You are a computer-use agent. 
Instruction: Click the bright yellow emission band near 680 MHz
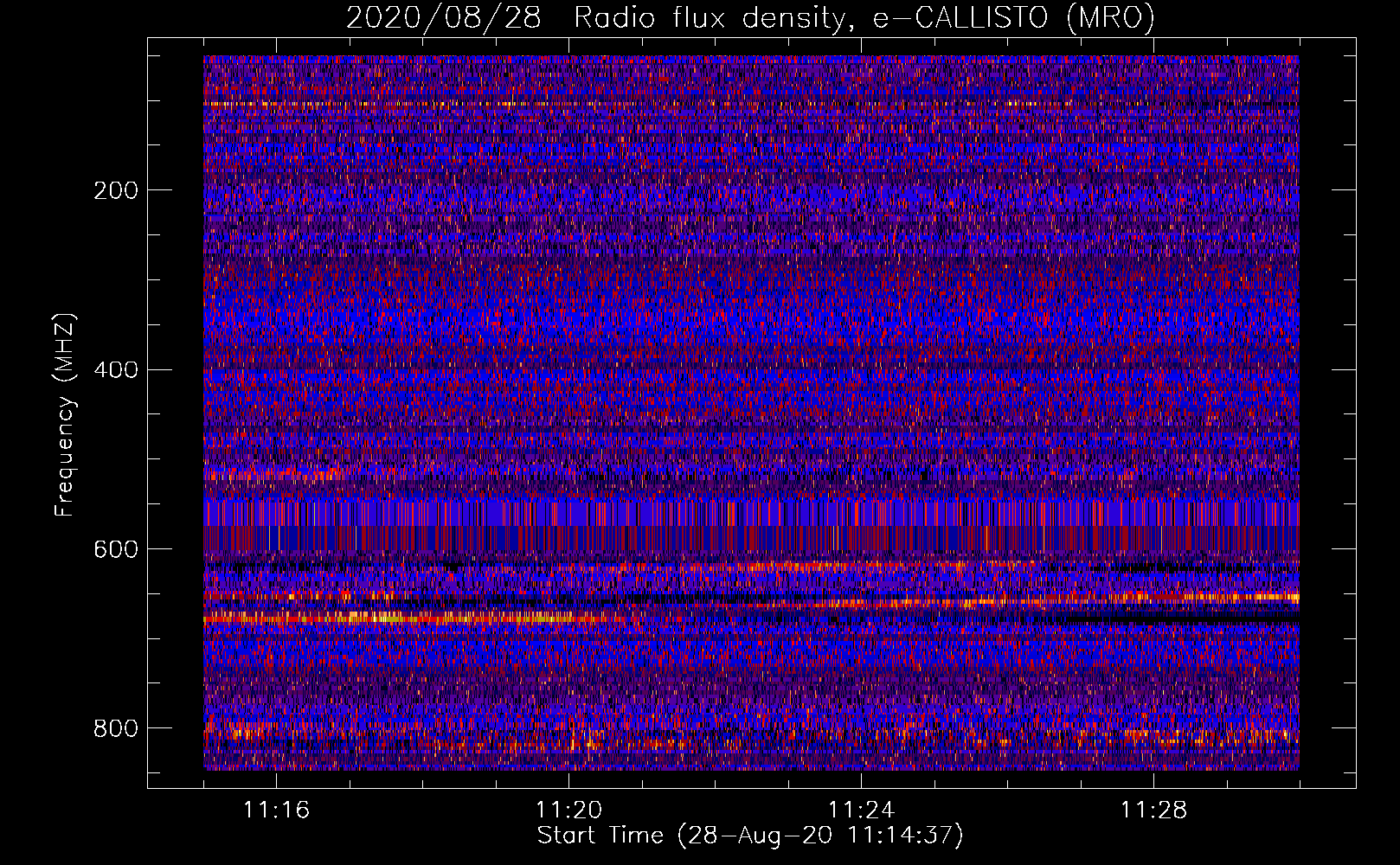pyautogui.click(x=414, y=618)
